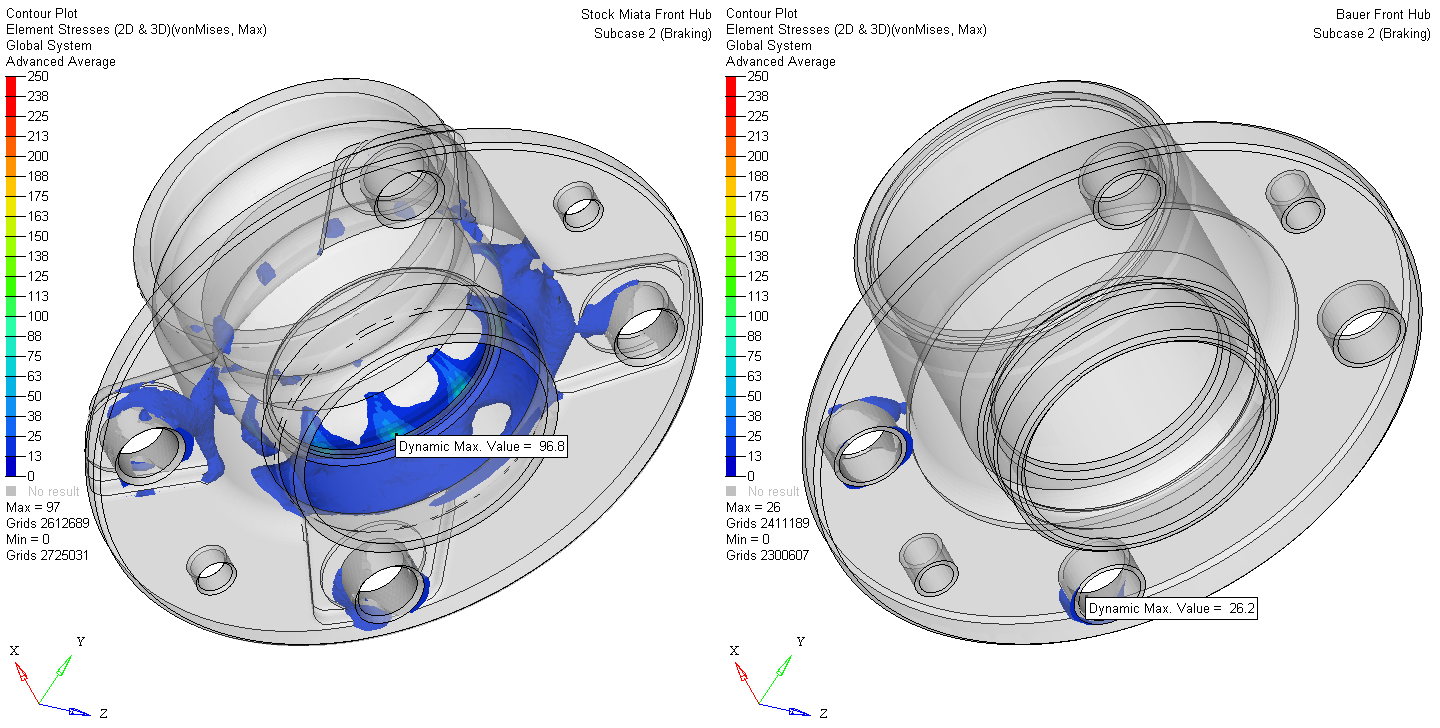Screen dimensions: 1440x728
Task: Select the 'Max = 26' readout
Action: [x=753, y=508]
